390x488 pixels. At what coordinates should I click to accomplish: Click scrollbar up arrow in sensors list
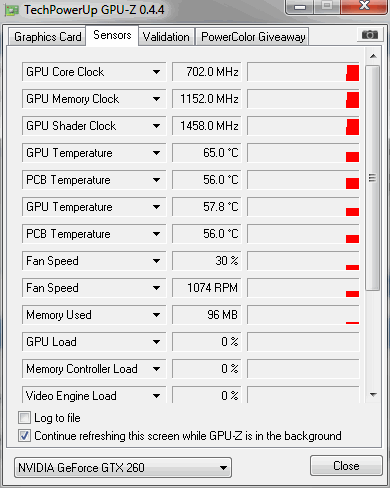[373, 56]
